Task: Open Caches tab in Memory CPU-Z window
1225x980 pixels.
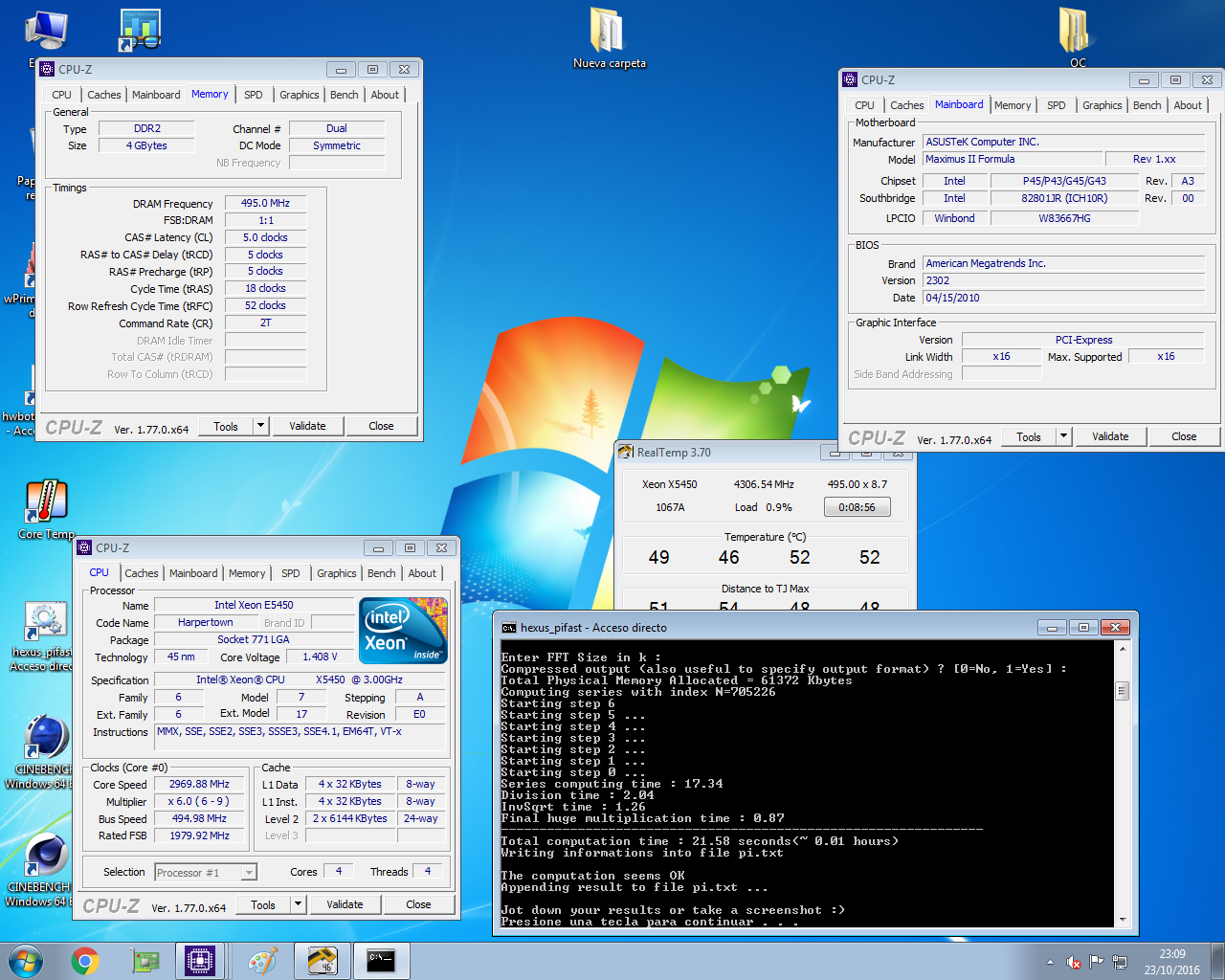Action: [104, 95]
